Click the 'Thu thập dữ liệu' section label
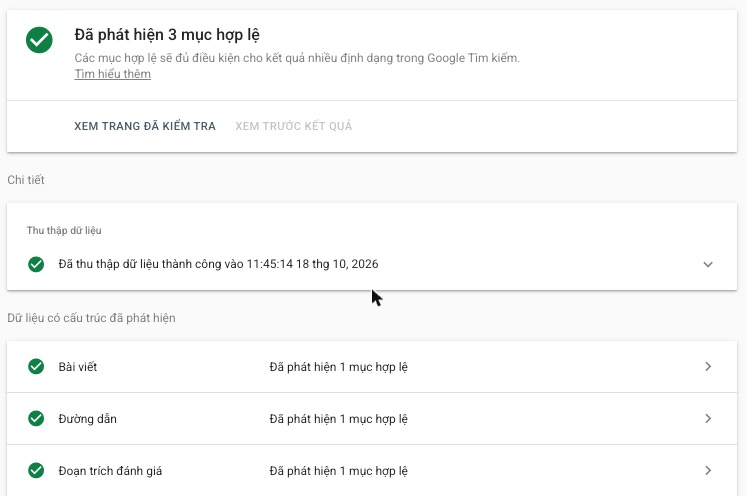Screen dimensions: 746x496 pos(64,231)
